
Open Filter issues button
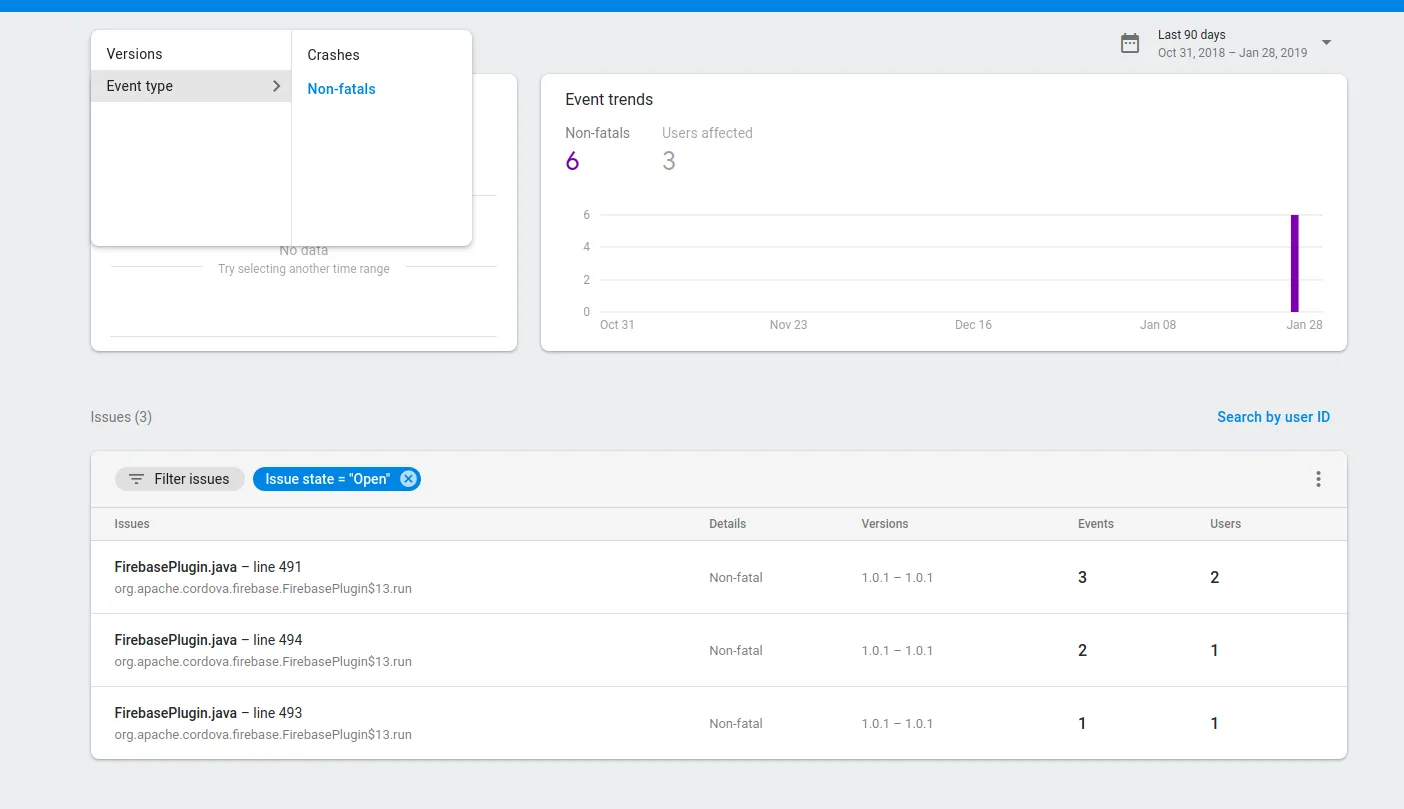pyautogui.click(x=180, y=479)
